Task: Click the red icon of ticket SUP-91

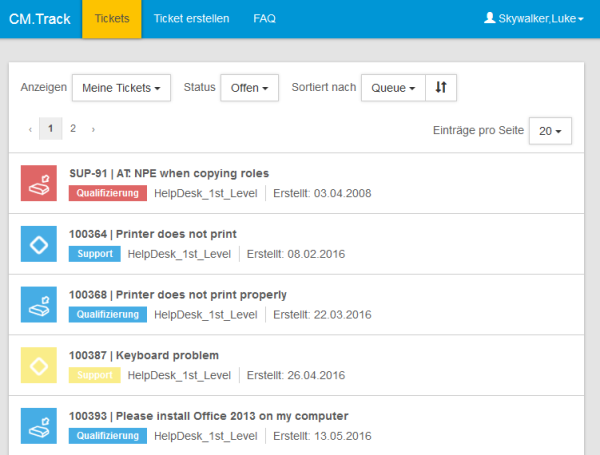Action: click(x=39, y=183)
